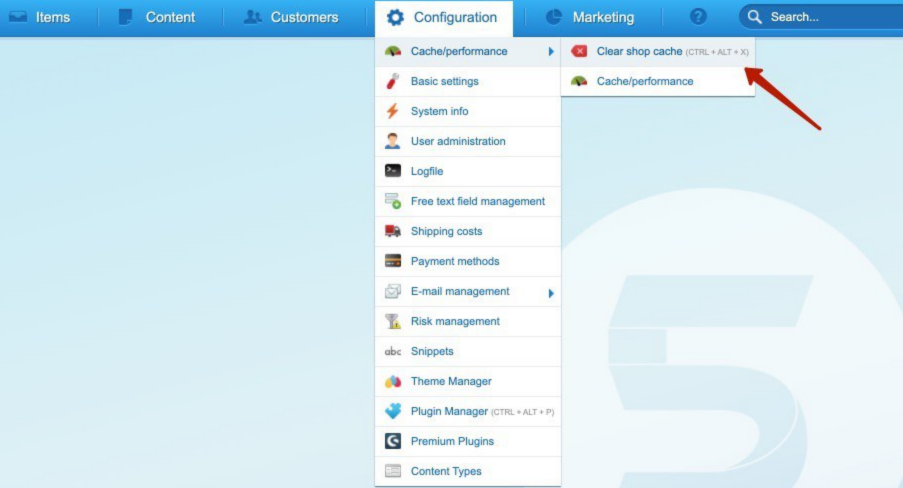Click the red Clear shop cache icon

point(579,51)
